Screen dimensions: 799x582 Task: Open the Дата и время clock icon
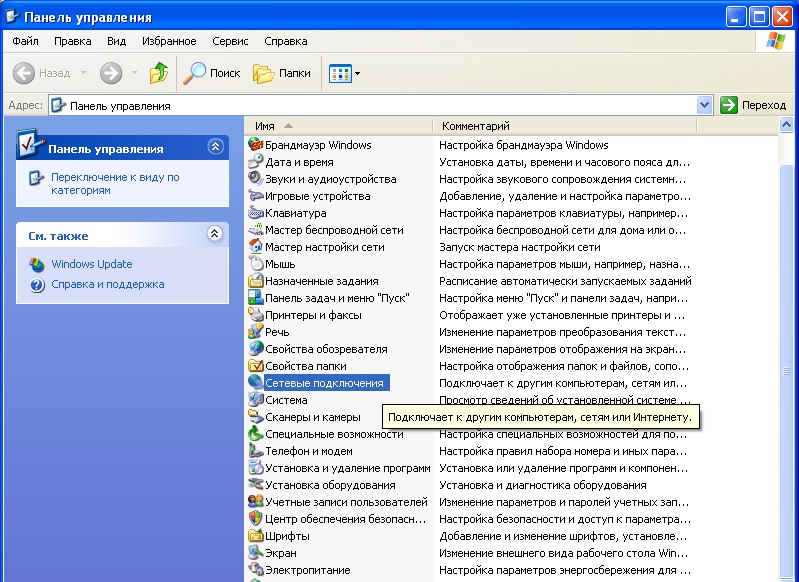(255, 162)
